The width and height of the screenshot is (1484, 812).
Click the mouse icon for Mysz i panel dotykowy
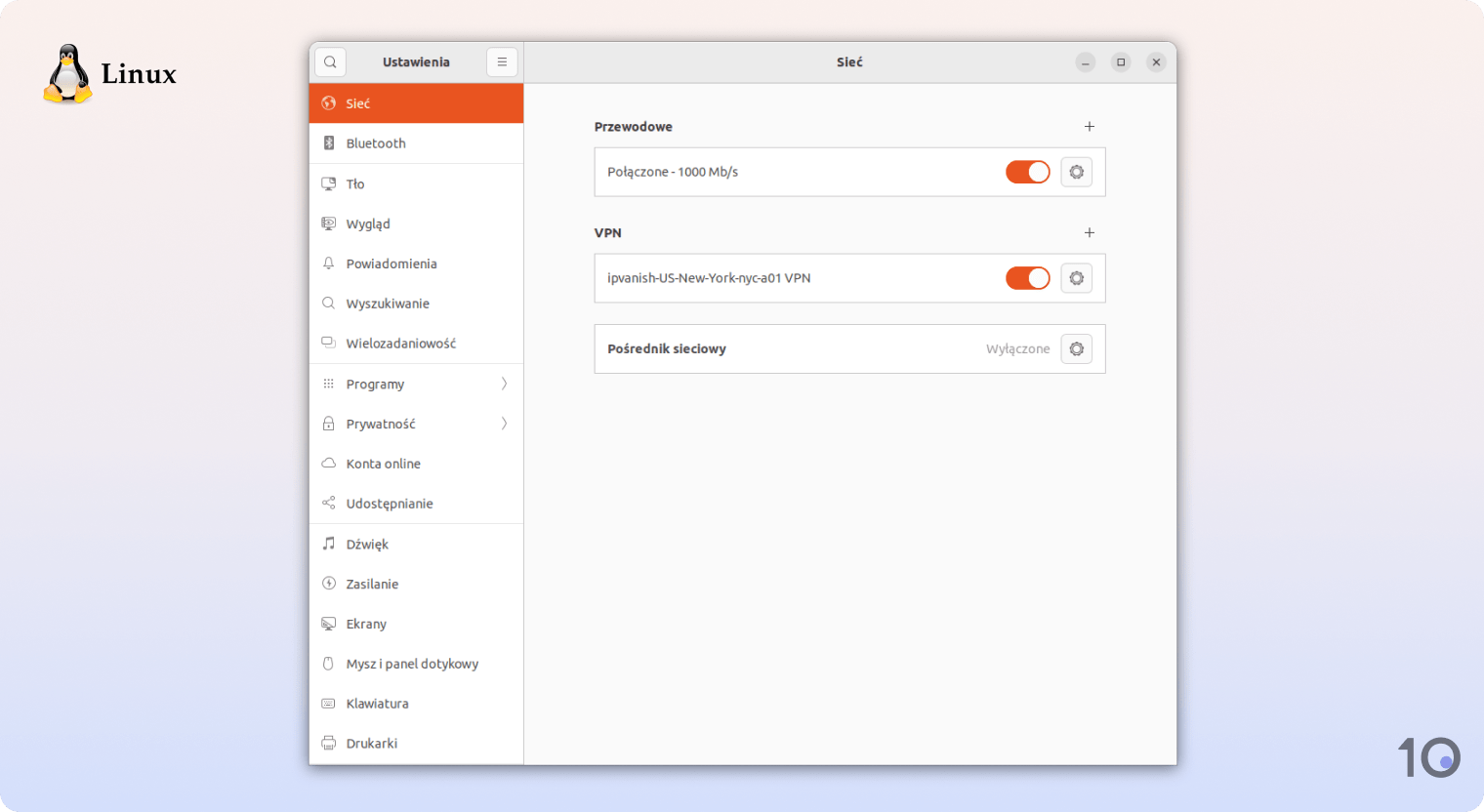[x=329, y=664]
